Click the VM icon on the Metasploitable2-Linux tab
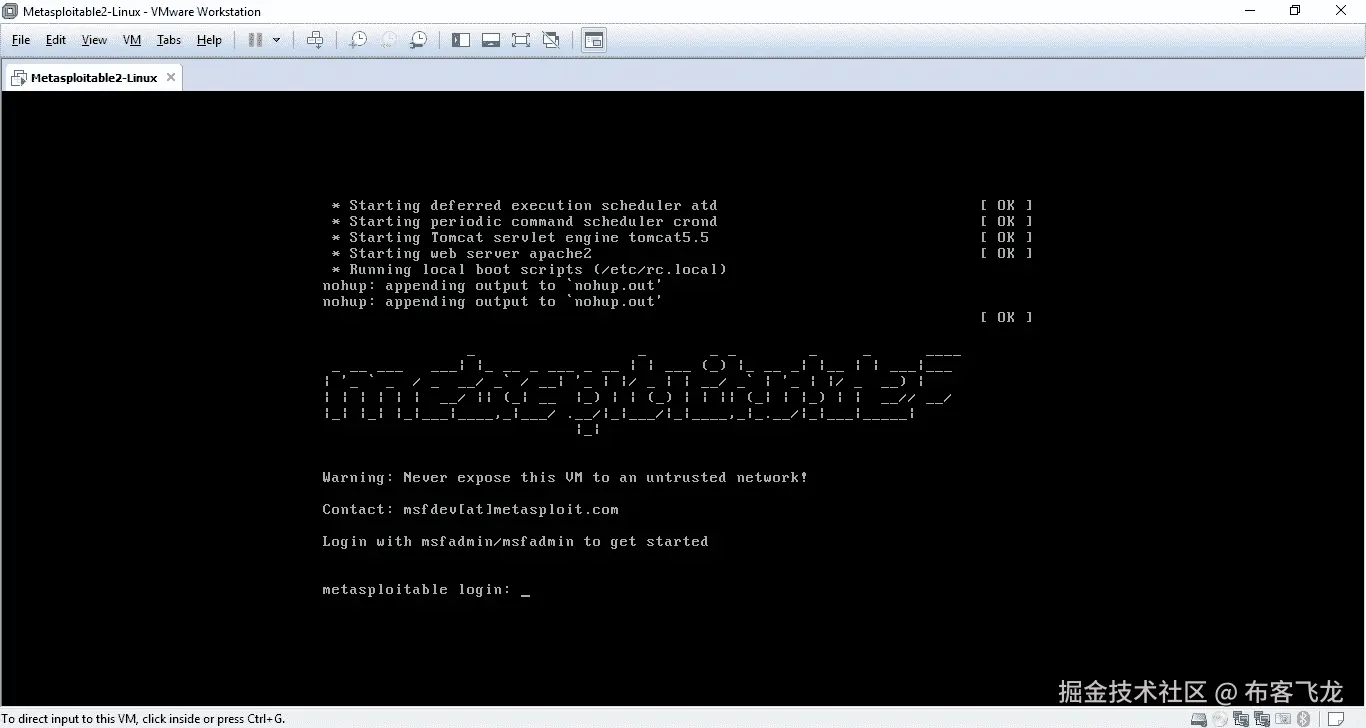The height and width of the screenshot is (728, 1366). tap(19, 77)
